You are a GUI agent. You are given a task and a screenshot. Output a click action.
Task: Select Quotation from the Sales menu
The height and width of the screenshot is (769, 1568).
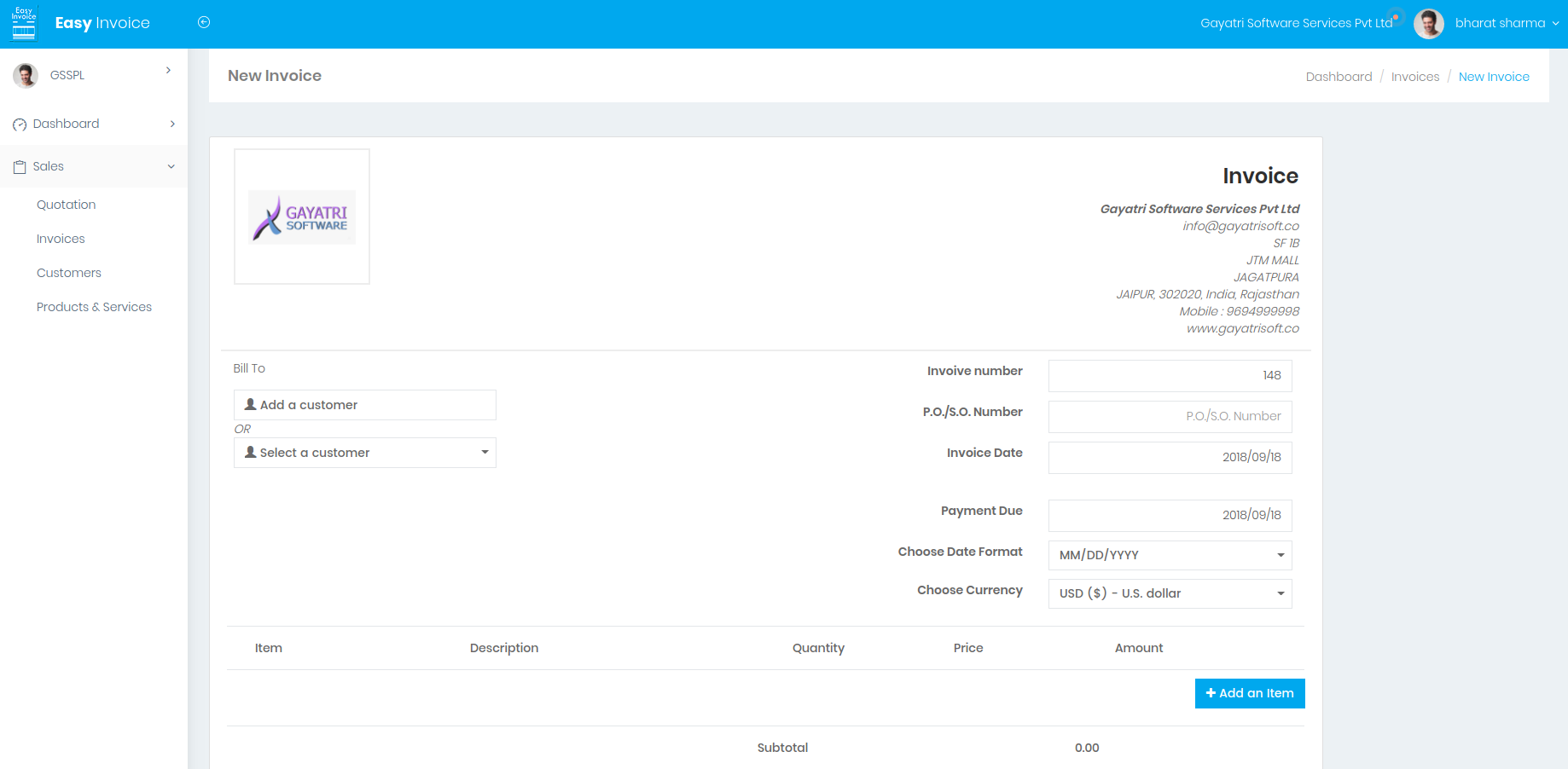tap(66, 205)
